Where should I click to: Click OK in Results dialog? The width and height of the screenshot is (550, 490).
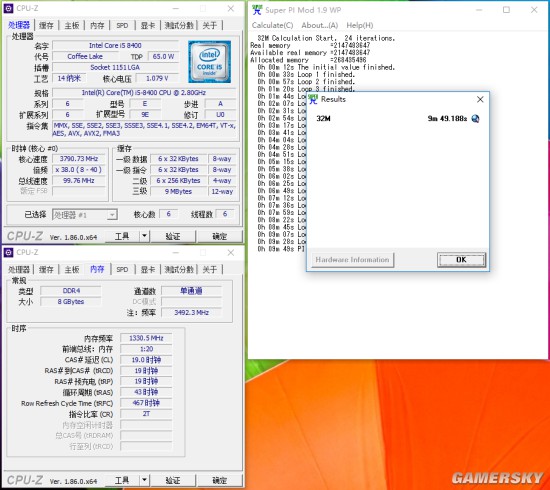461,260
